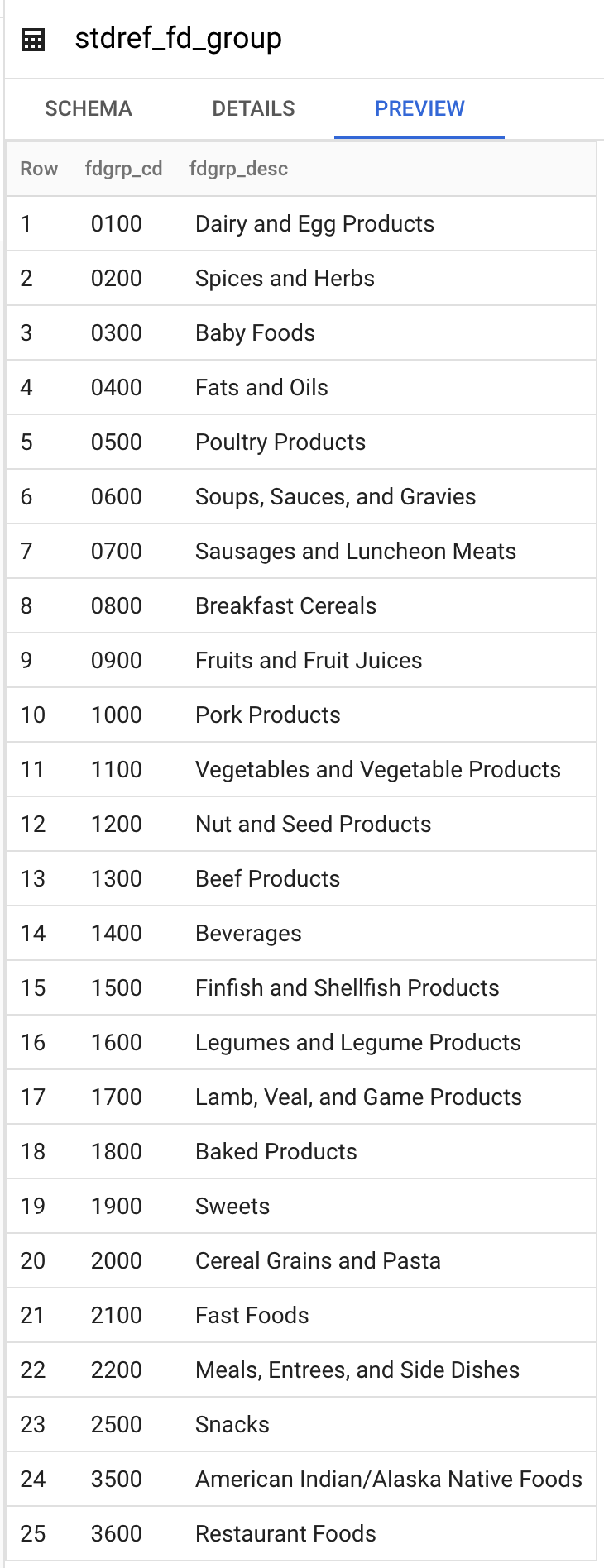The width and height of the screenshot is (604, 1568).
Task: Click the Beverages description cell
Action: click(x=248, y=934)
